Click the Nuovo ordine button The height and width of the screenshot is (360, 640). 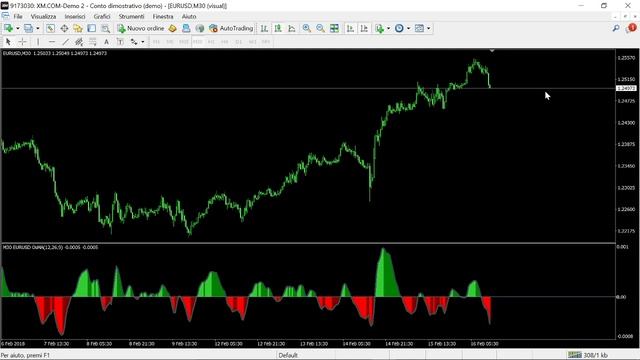pyautogui.click(x=140, y=28)
